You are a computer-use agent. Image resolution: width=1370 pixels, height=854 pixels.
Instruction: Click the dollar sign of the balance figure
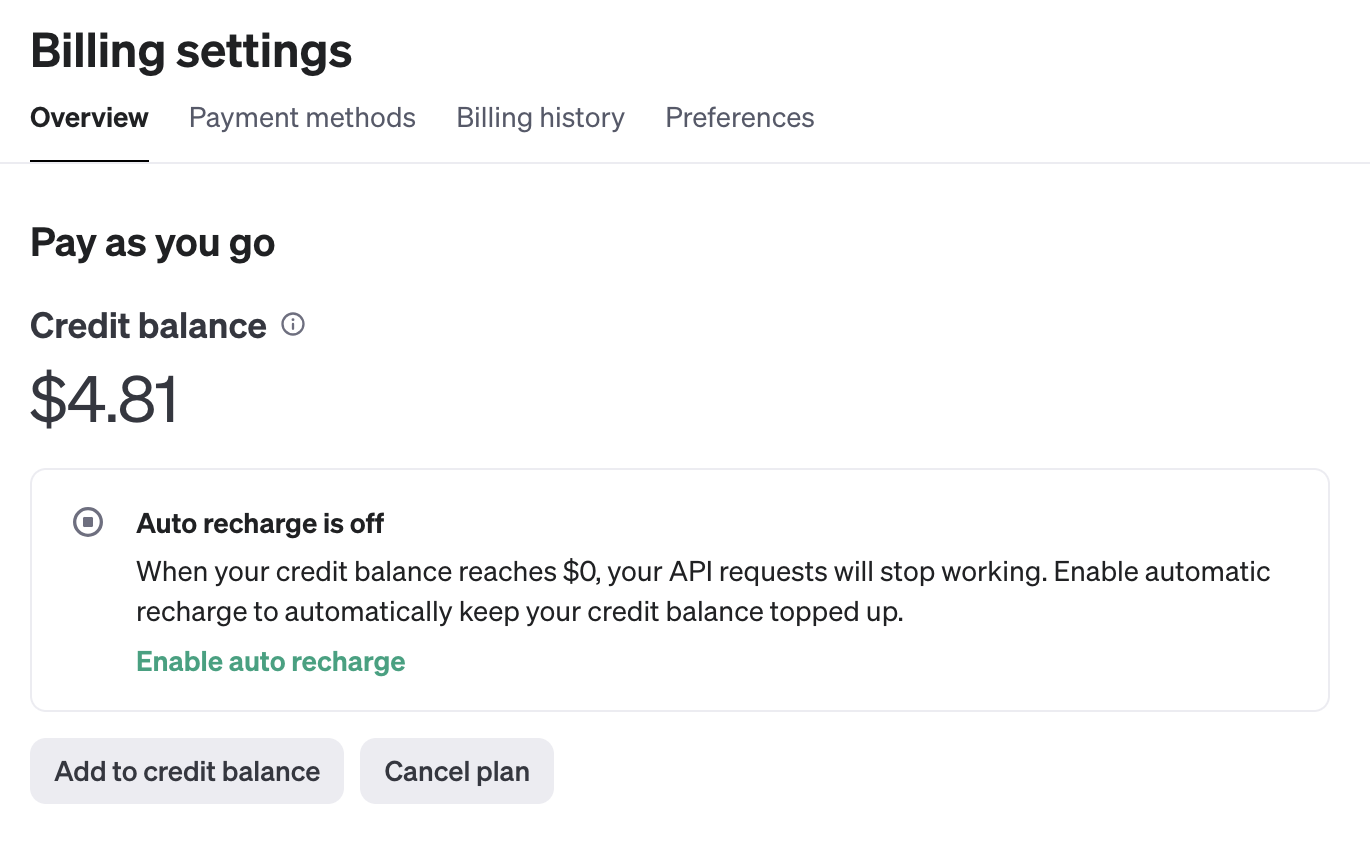pos(47,400)
